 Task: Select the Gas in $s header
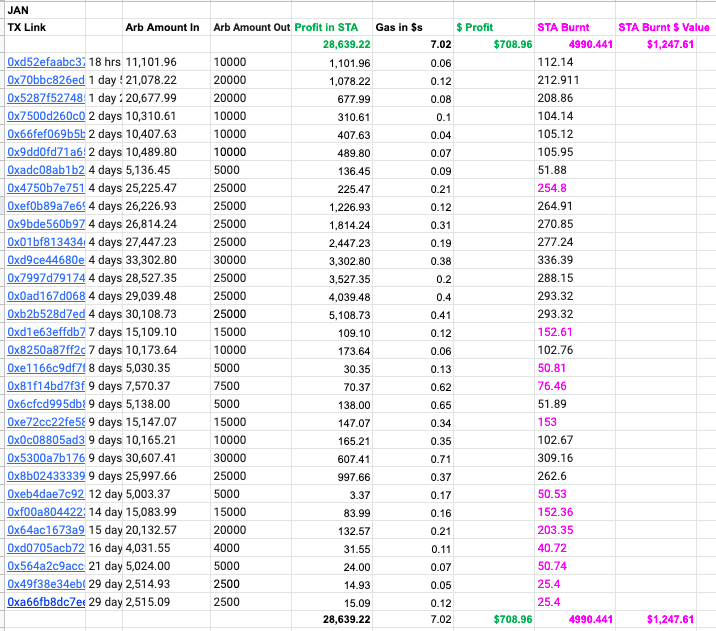(413, 27)
